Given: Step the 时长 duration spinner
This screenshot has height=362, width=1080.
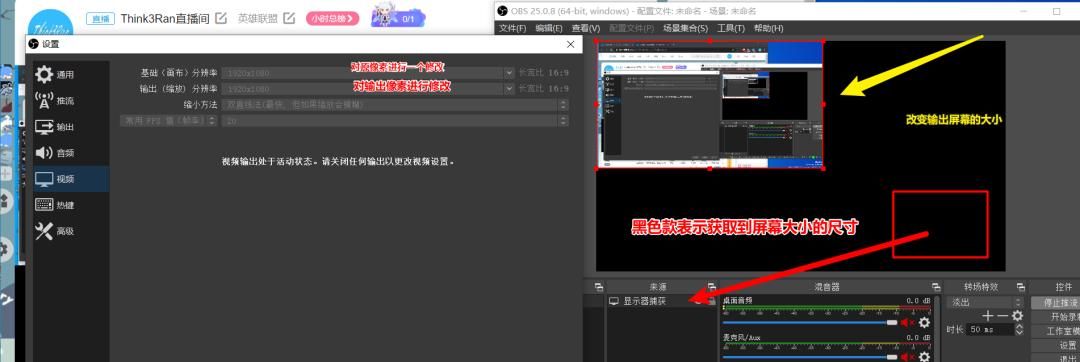Looking at the screenshot, I should click(1019, 330).
